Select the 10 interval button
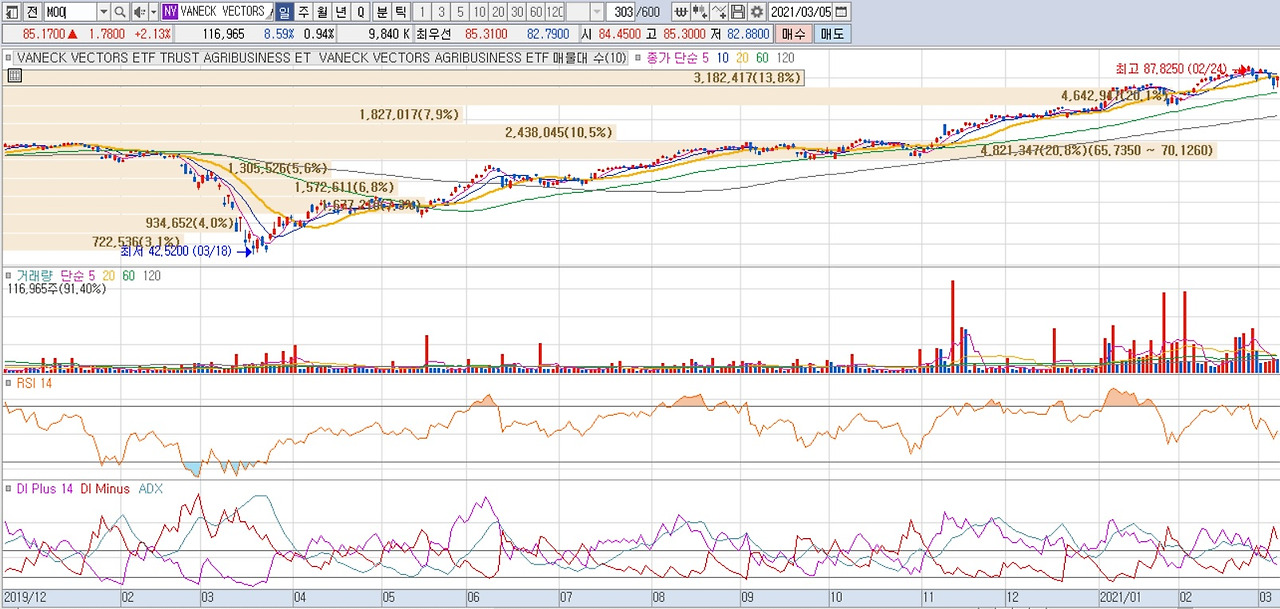The width and height of the screenshot is (1280, 609). [479, 12]
